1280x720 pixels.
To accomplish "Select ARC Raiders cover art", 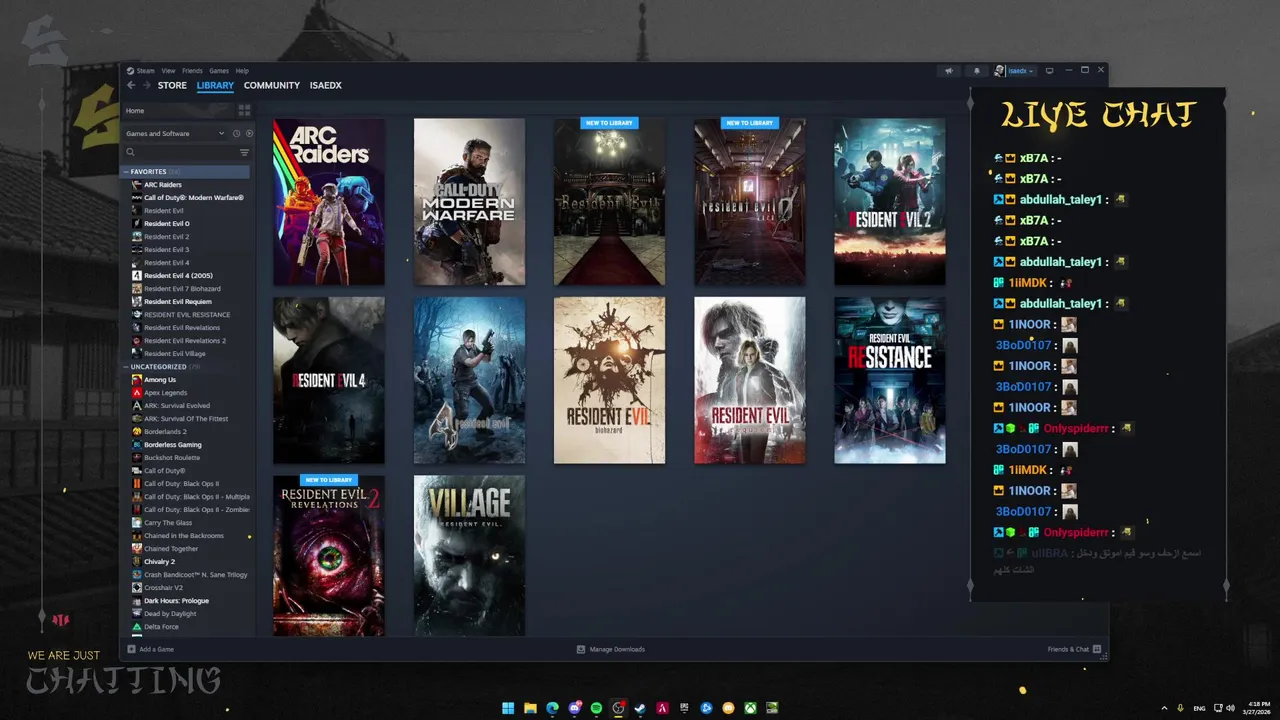I will tap(329, 202).
